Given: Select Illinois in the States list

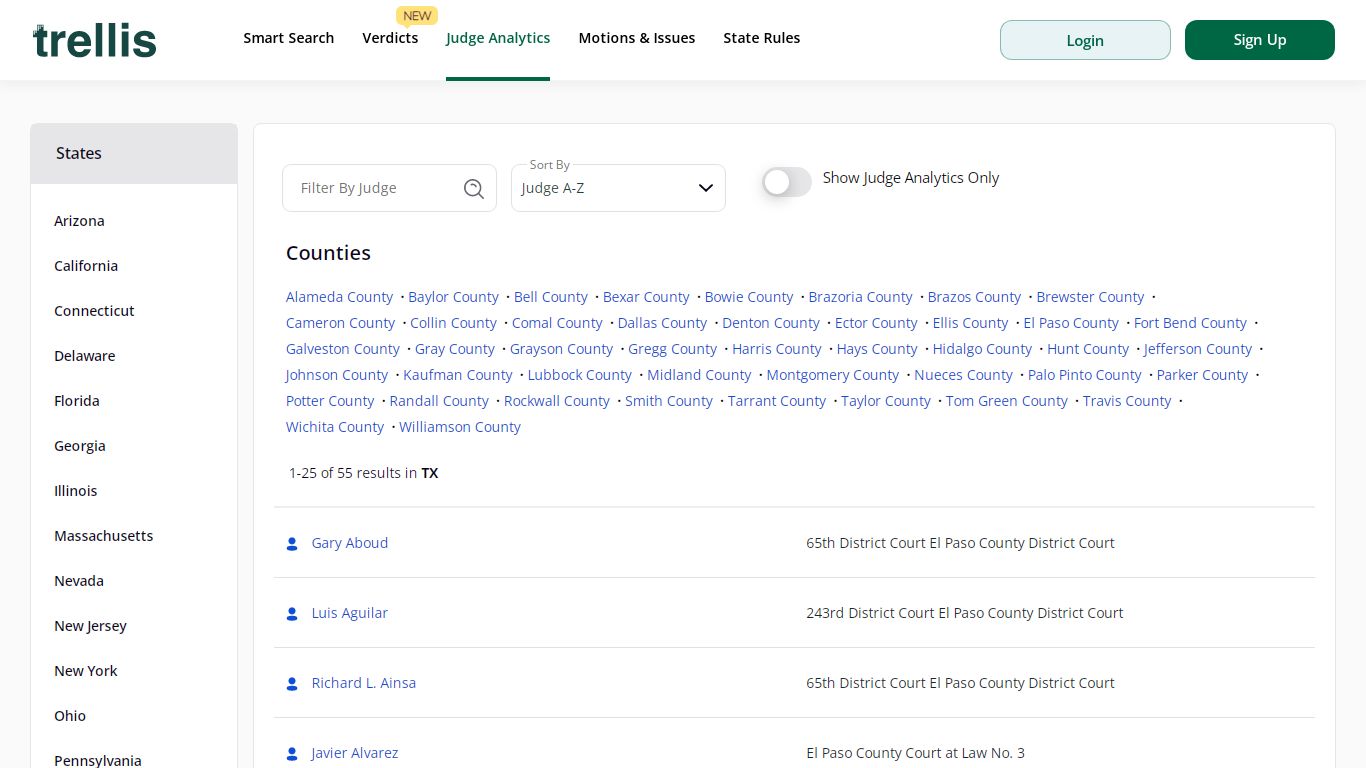Looking at the screenshot, I should tap(76, 491).
